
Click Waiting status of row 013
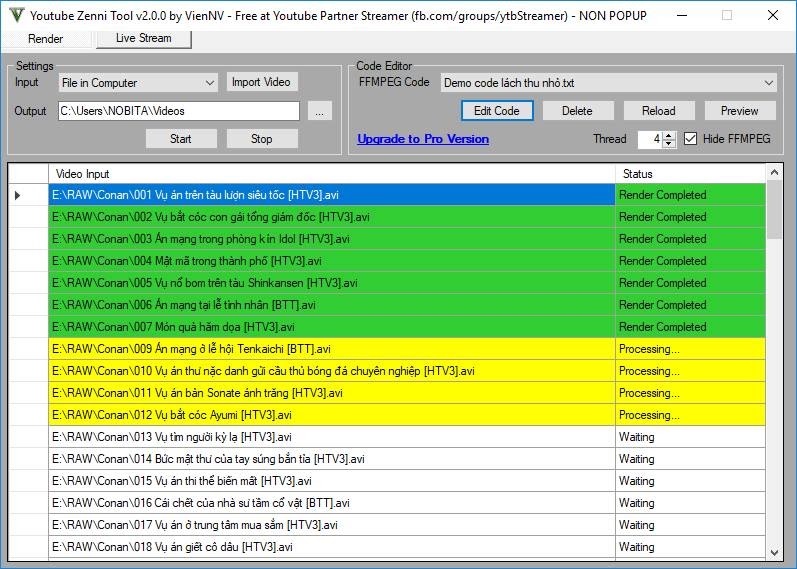click(x=690, y=437)
